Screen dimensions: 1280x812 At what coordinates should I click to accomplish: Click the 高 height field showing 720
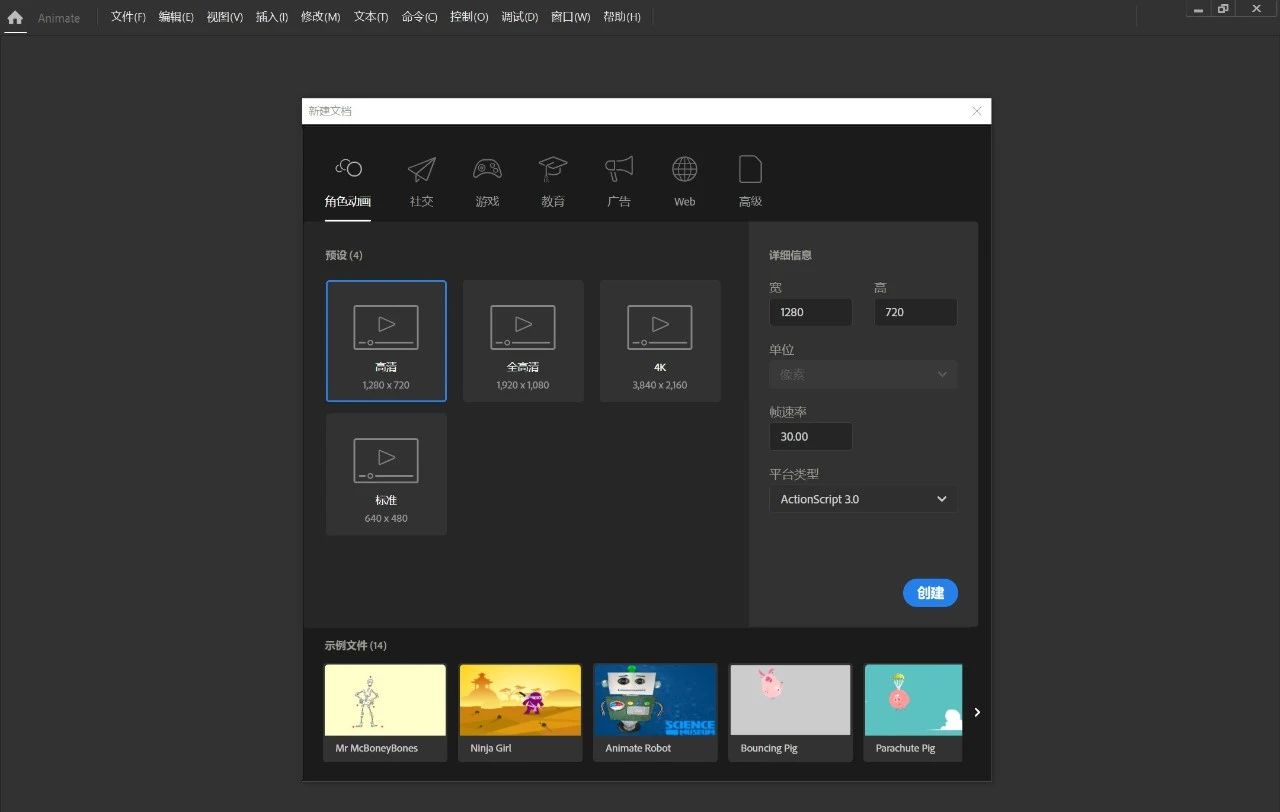[915, 312]
